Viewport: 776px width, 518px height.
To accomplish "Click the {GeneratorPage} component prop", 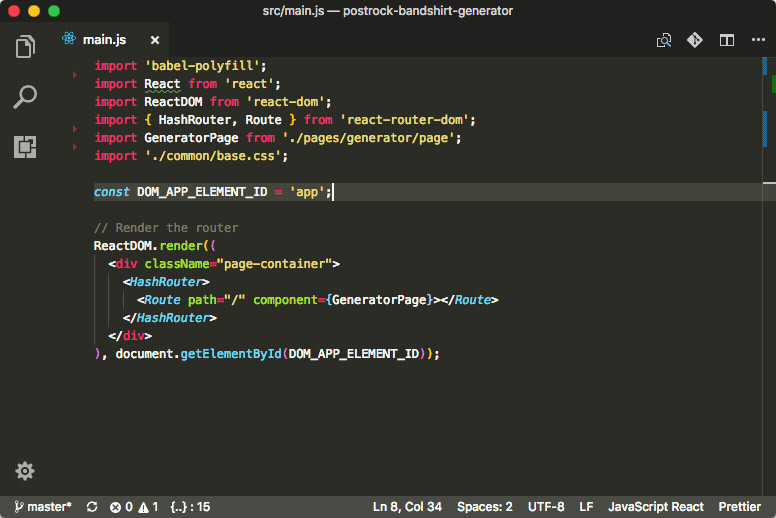I will 379,300.
